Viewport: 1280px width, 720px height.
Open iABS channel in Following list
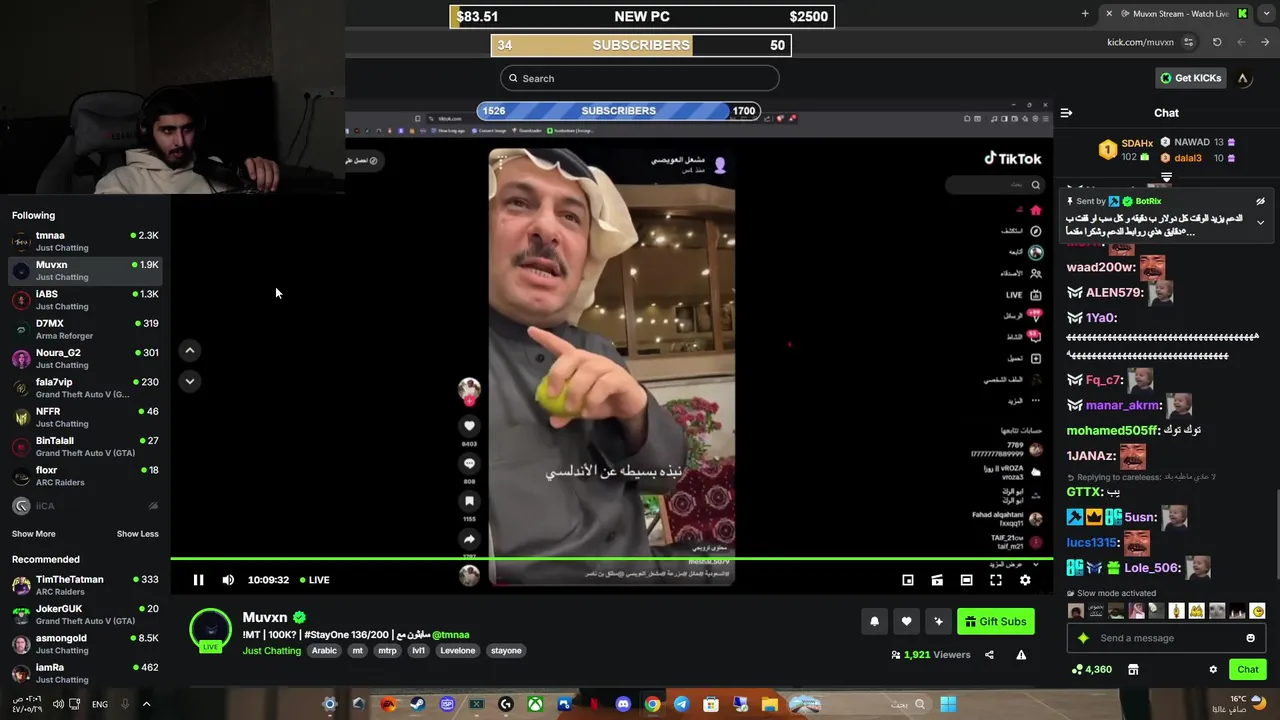85,300
